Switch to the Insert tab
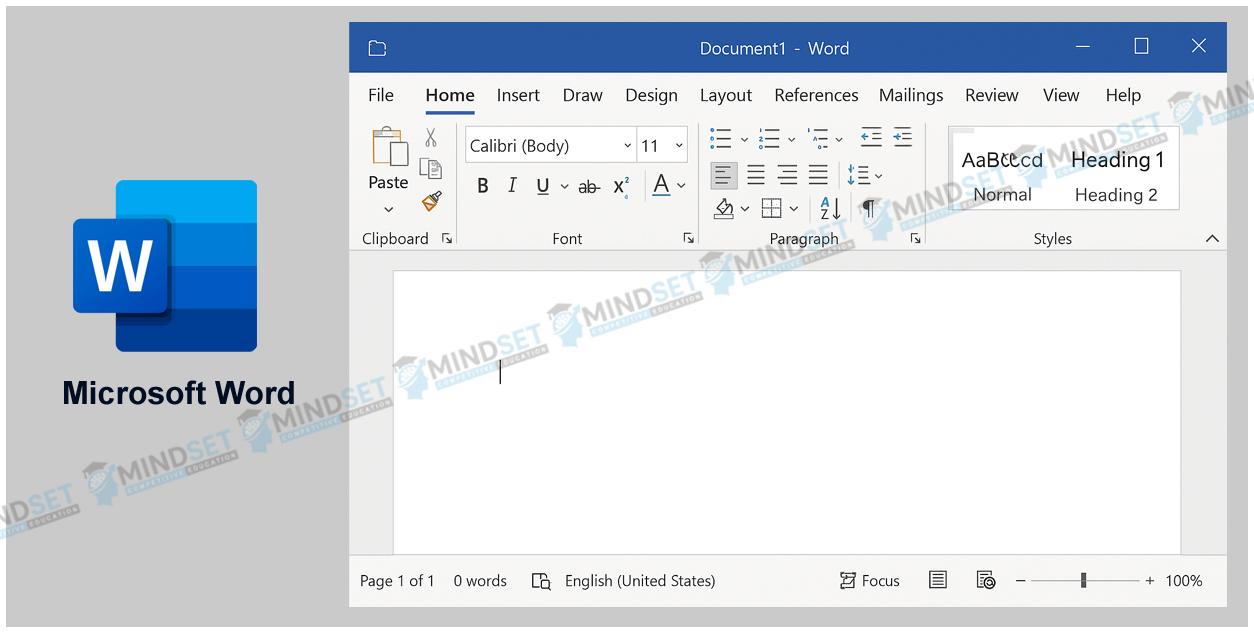Viewport: 1254px width, 633px height. tap(518, 95)
